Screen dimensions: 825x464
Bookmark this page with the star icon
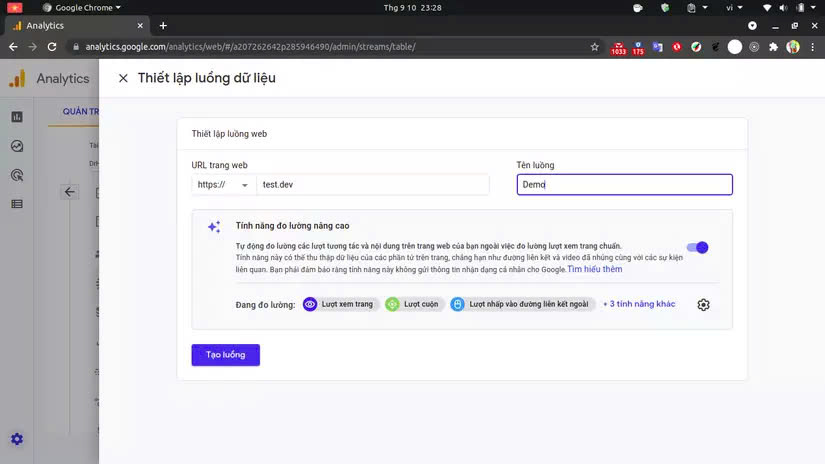(595, 47)
